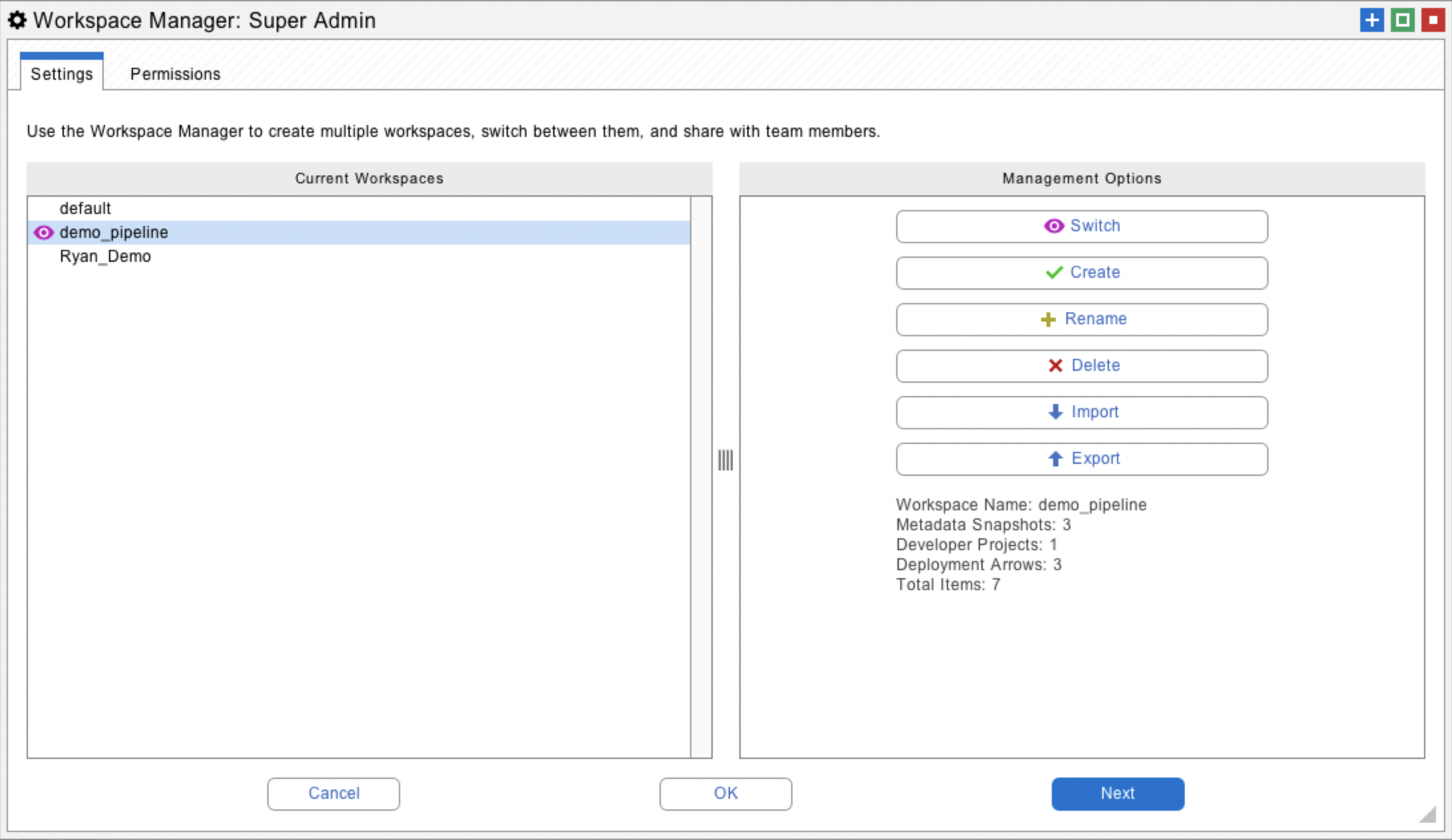Image resolution: width=1452 pixels, height=840 pixels.
Task: Click the green square window icon
Action: click(x=1402, y=20)
